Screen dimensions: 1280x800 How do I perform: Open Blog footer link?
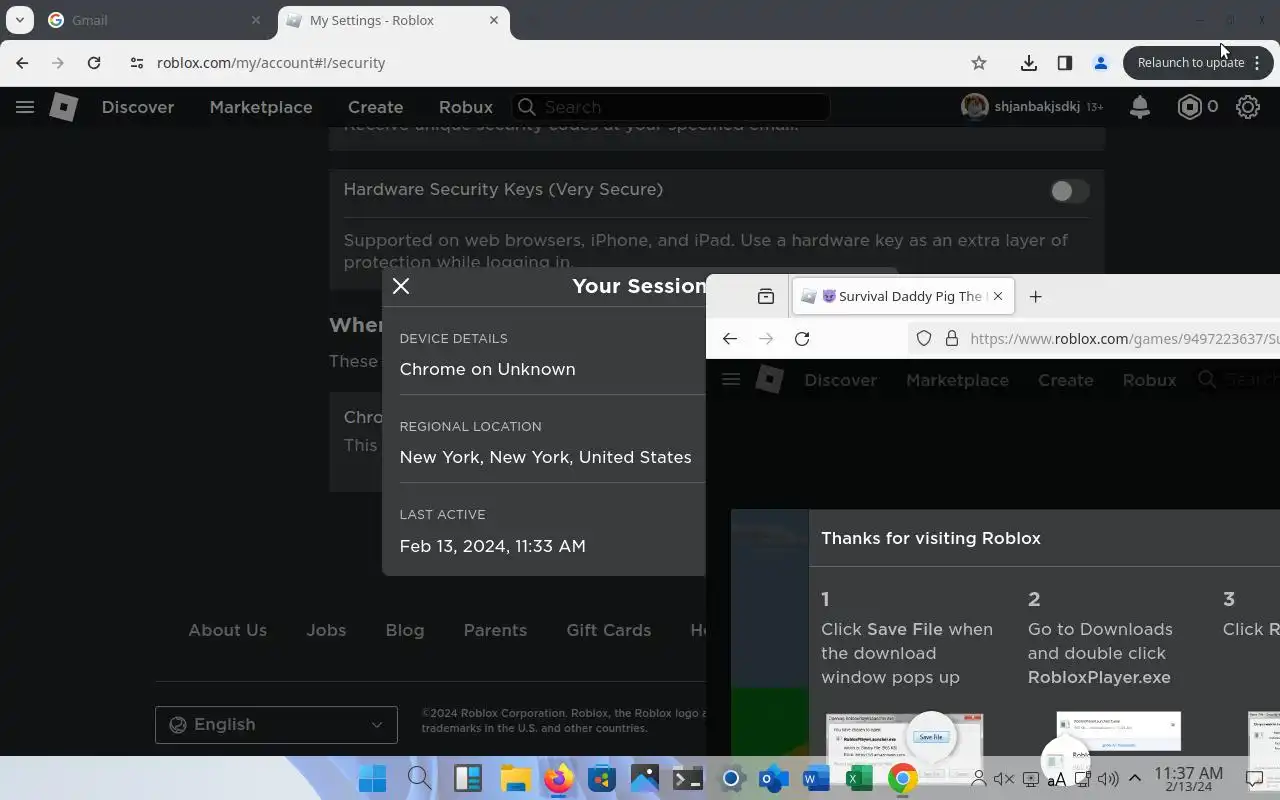coord(405,631)
